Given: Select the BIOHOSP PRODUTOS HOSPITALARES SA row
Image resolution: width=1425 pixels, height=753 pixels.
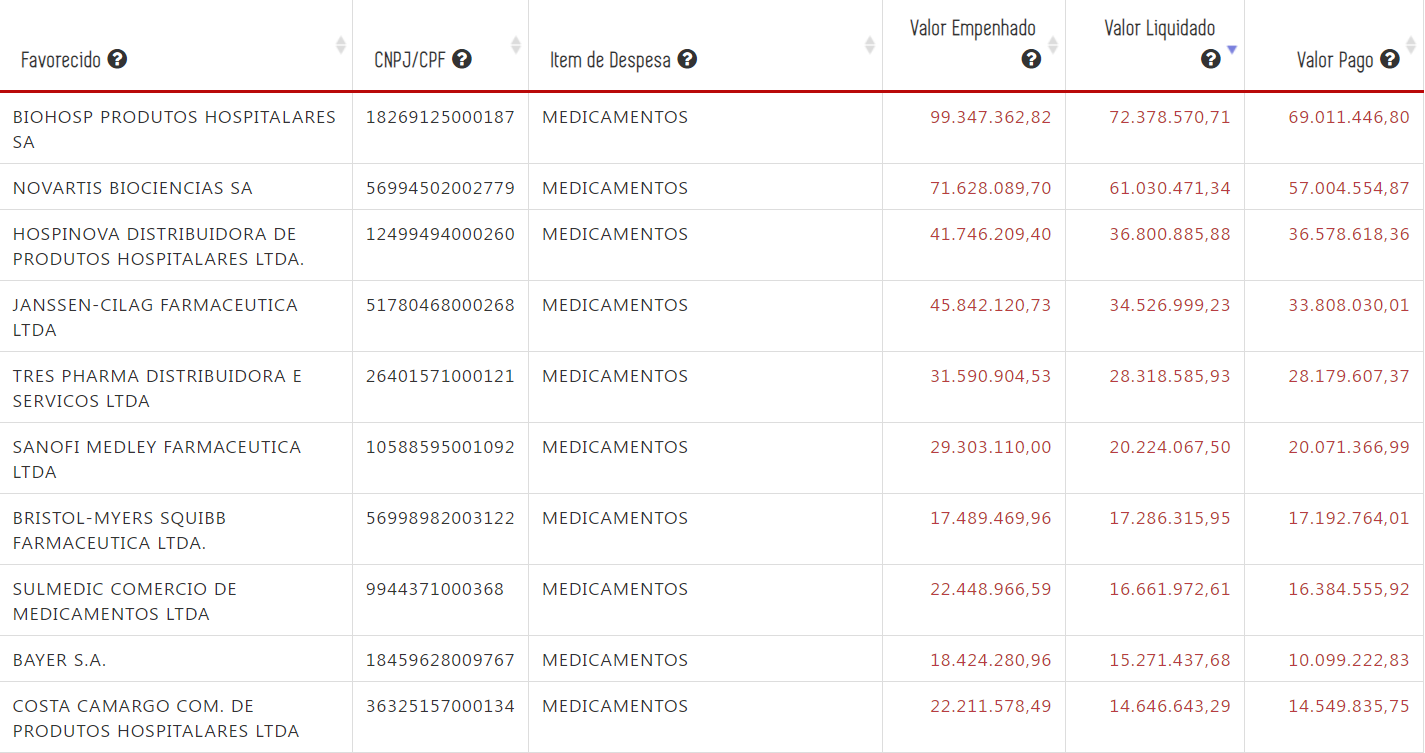Looking at the screenshot, I should (x=174, y=129).
